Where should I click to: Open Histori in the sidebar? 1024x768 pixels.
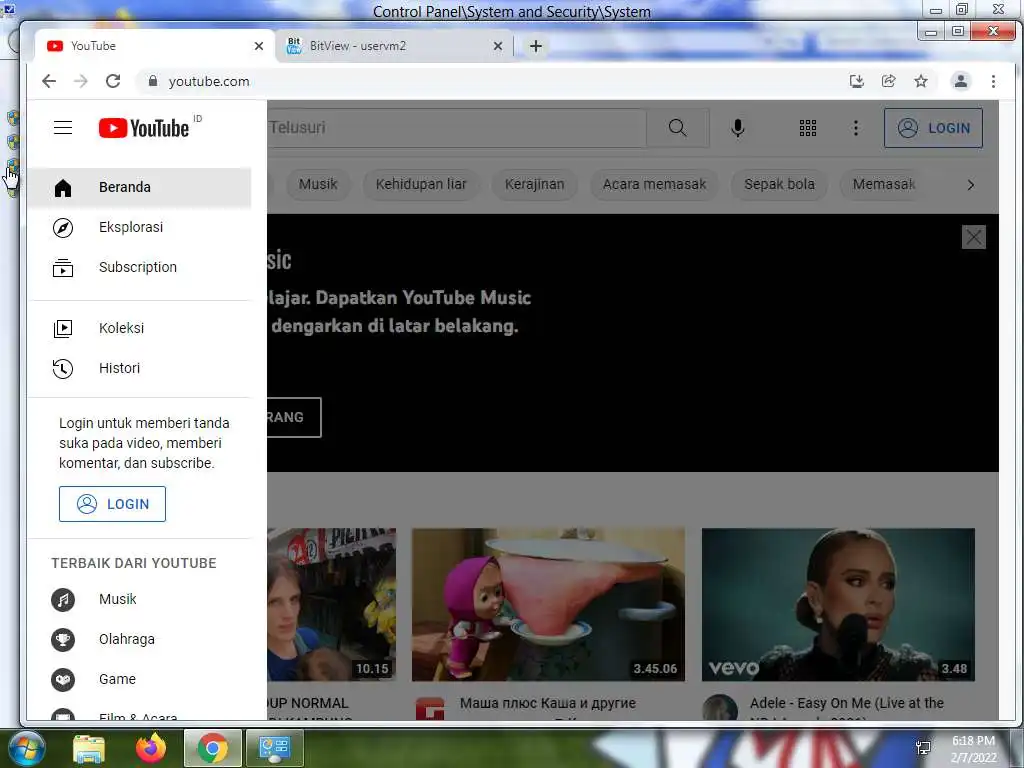[x=139, y=368]
